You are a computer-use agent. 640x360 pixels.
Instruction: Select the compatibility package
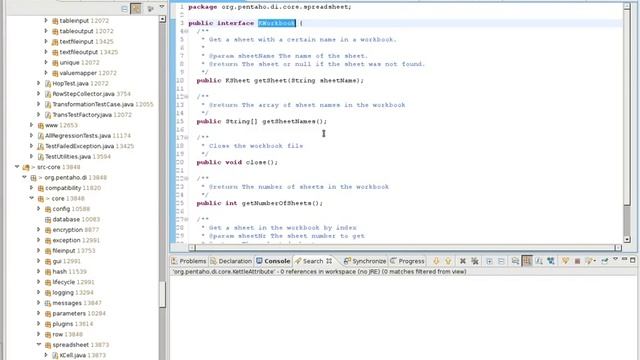pyautogui.click(x=69, y=188)
